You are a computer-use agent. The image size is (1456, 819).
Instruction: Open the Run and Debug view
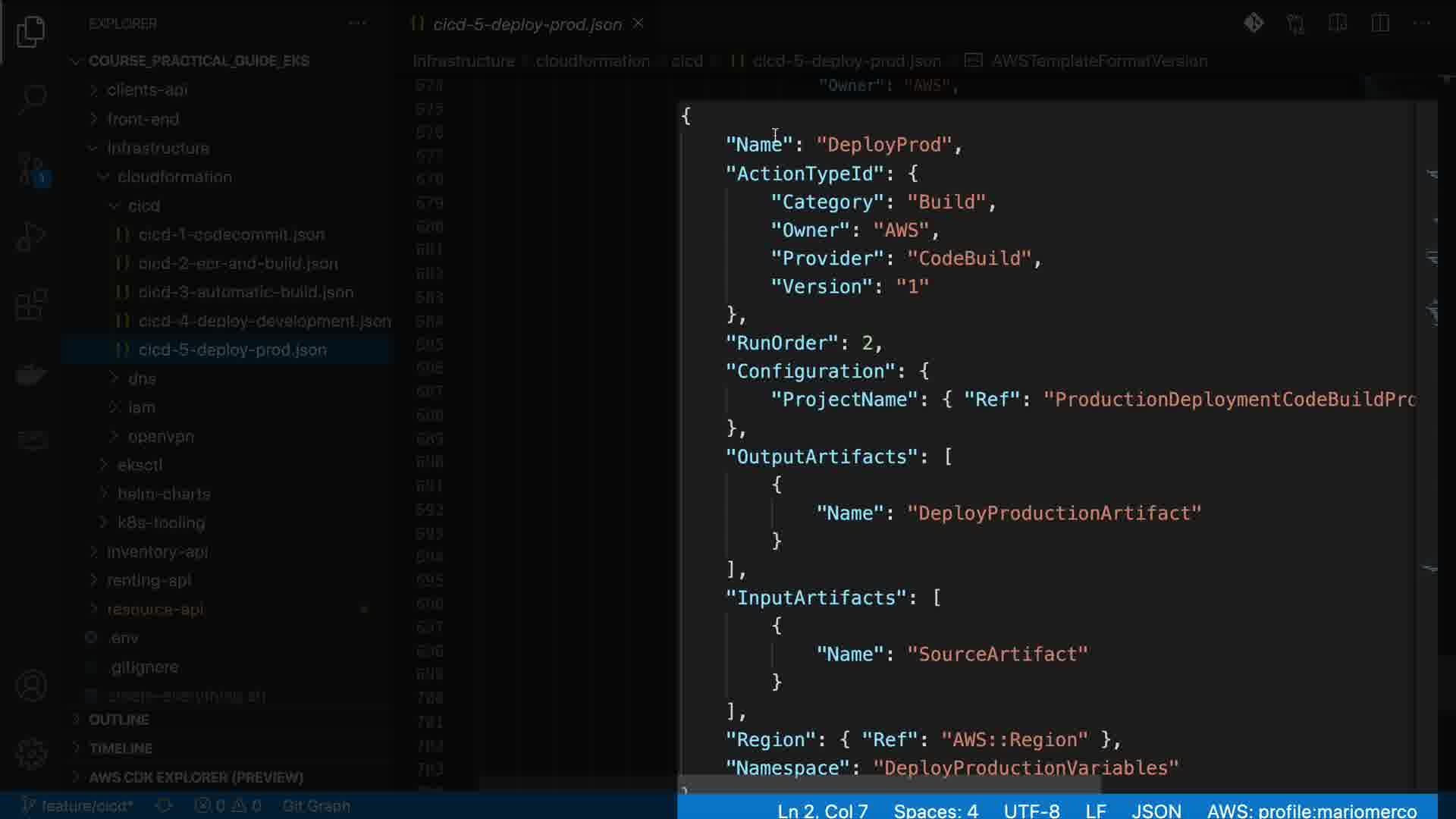tap(31, 237)
